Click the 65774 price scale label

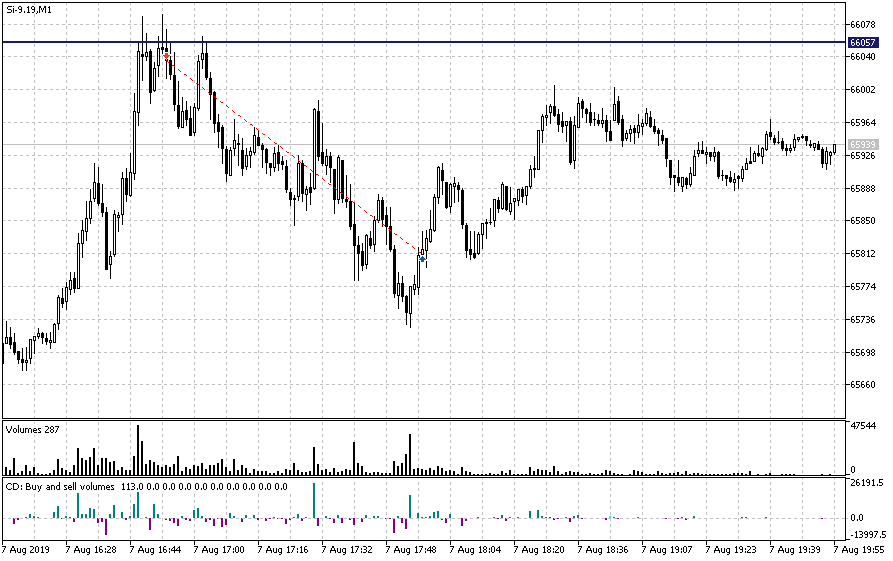click(862, 286)
